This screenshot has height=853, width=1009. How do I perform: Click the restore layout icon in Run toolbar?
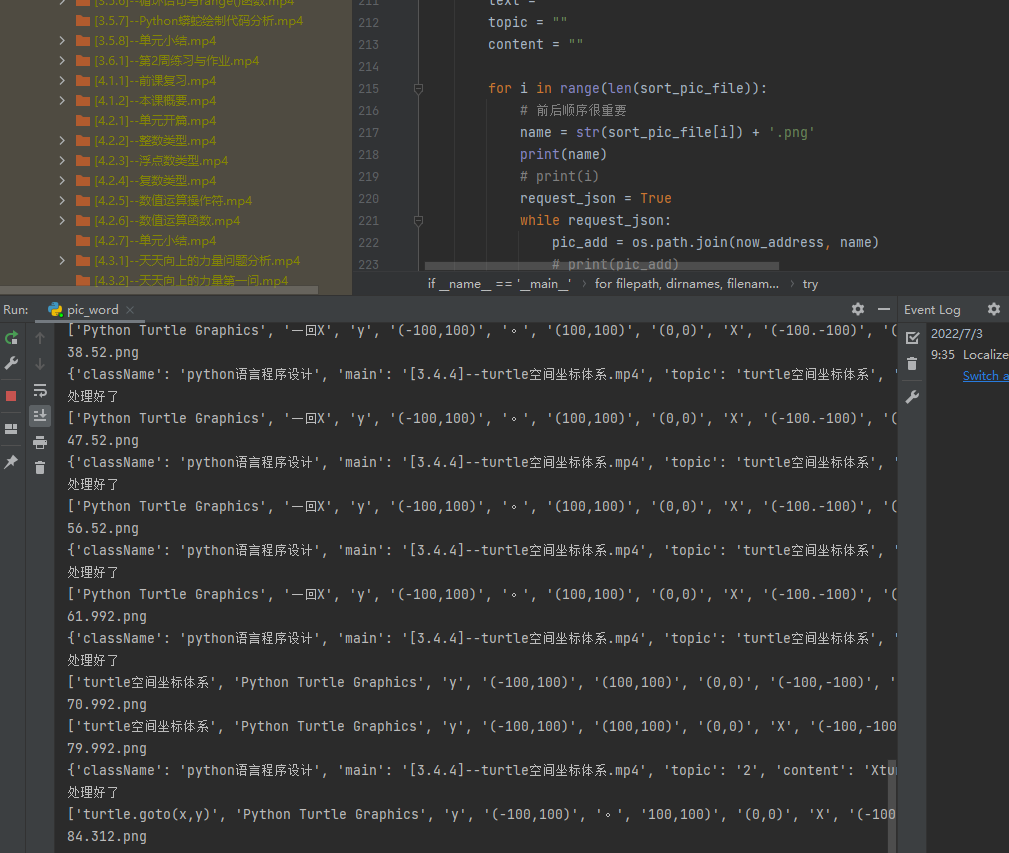click(11, 428)
